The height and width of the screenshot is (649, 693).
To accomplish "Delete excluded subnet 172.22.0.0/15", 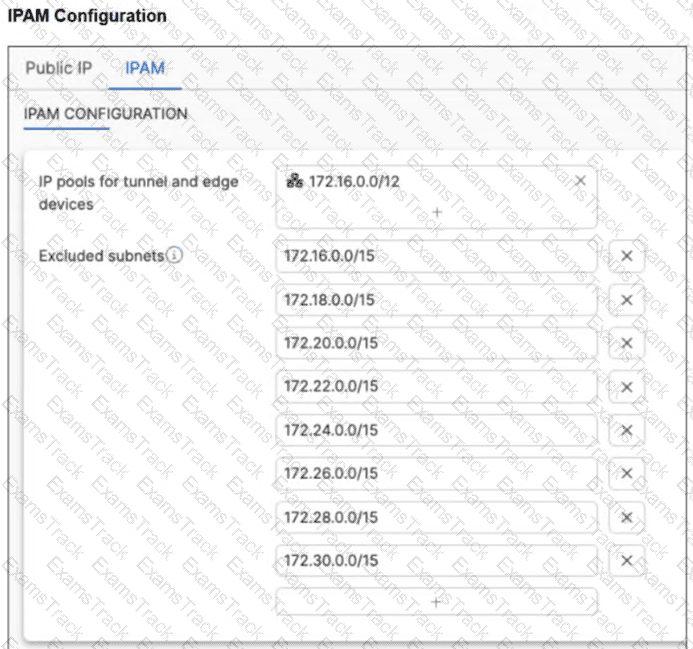I will tap(627, 387).
